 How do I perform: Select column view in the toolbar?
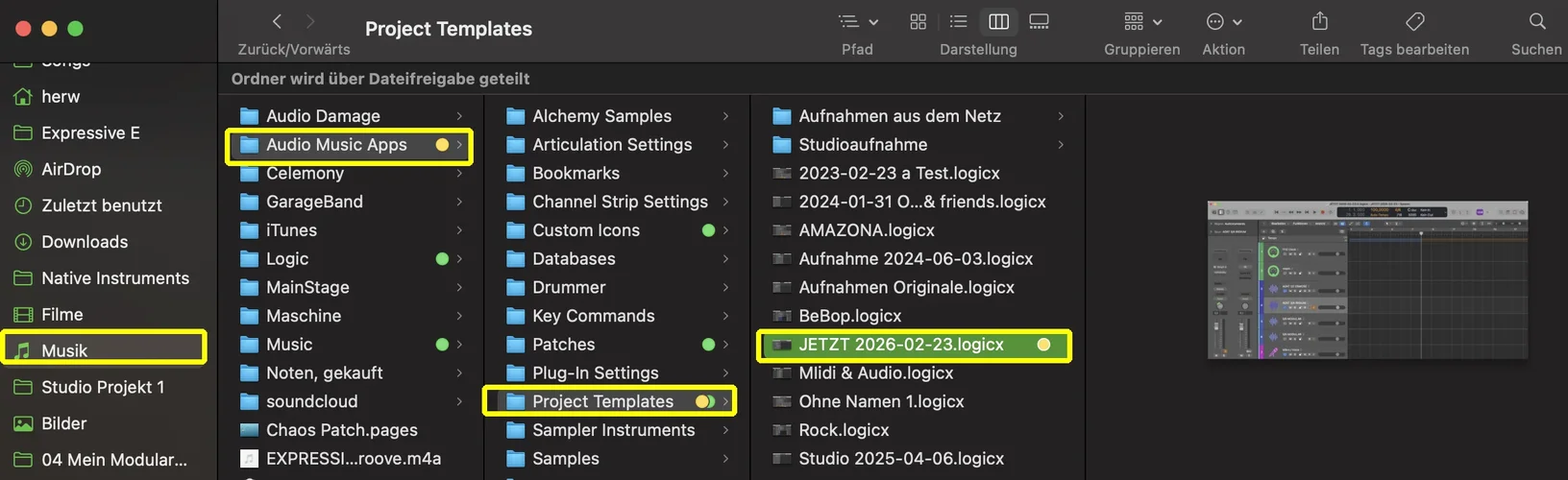998,22
